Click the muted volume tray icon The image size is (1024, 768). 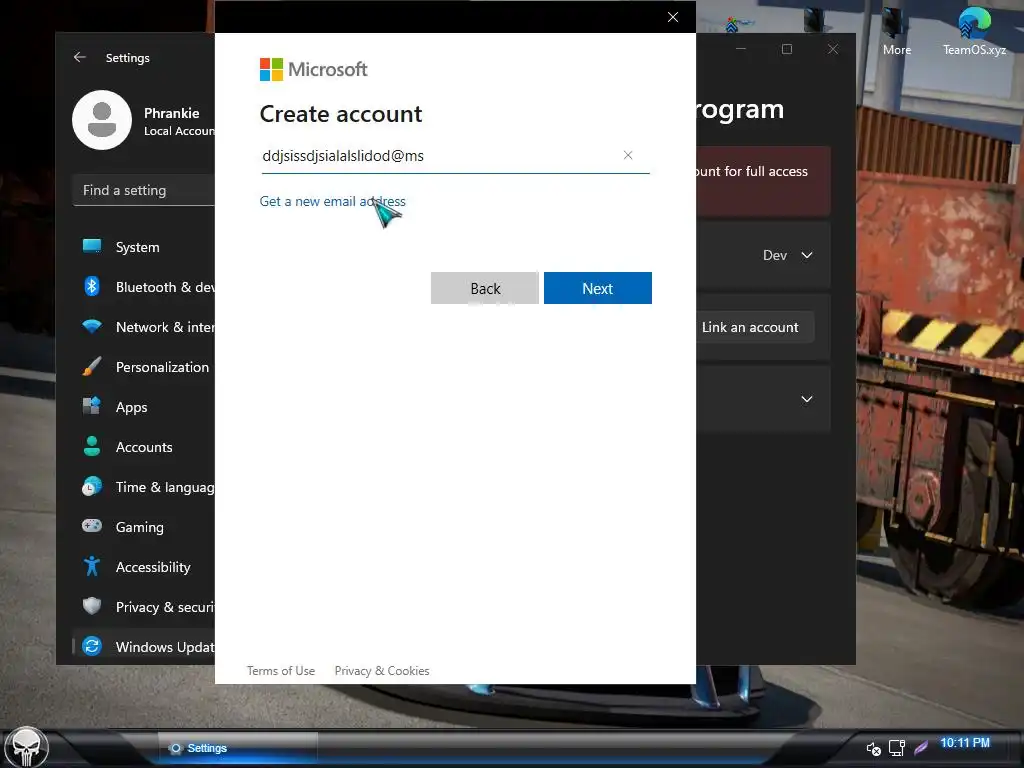click(874, 748)
